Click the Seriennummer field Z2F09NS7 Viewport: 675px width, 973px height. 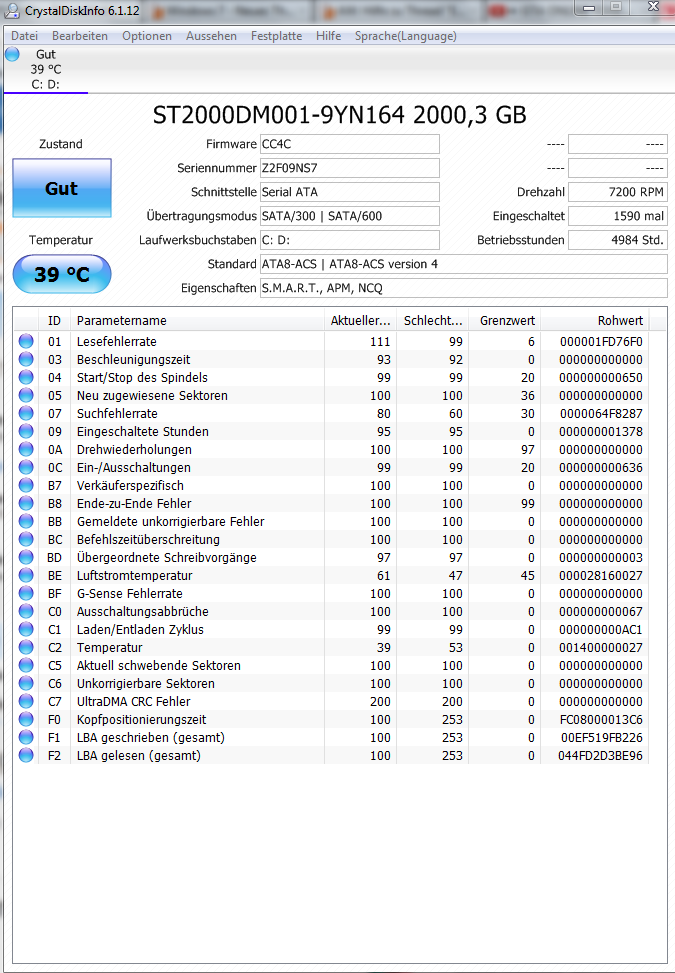350,168
